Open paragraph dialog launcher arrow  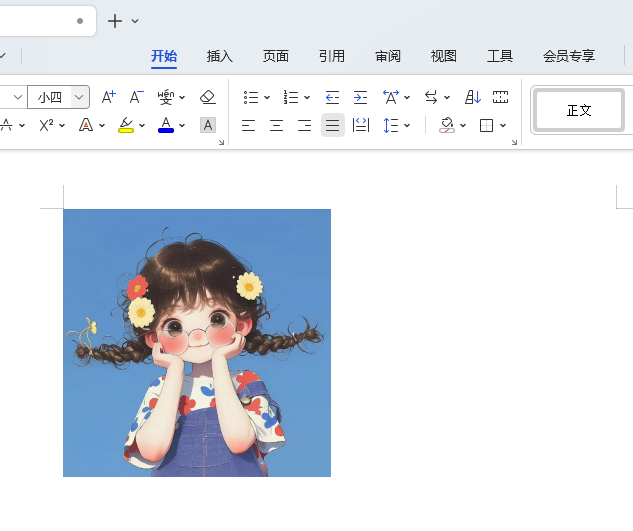[514, 142]
